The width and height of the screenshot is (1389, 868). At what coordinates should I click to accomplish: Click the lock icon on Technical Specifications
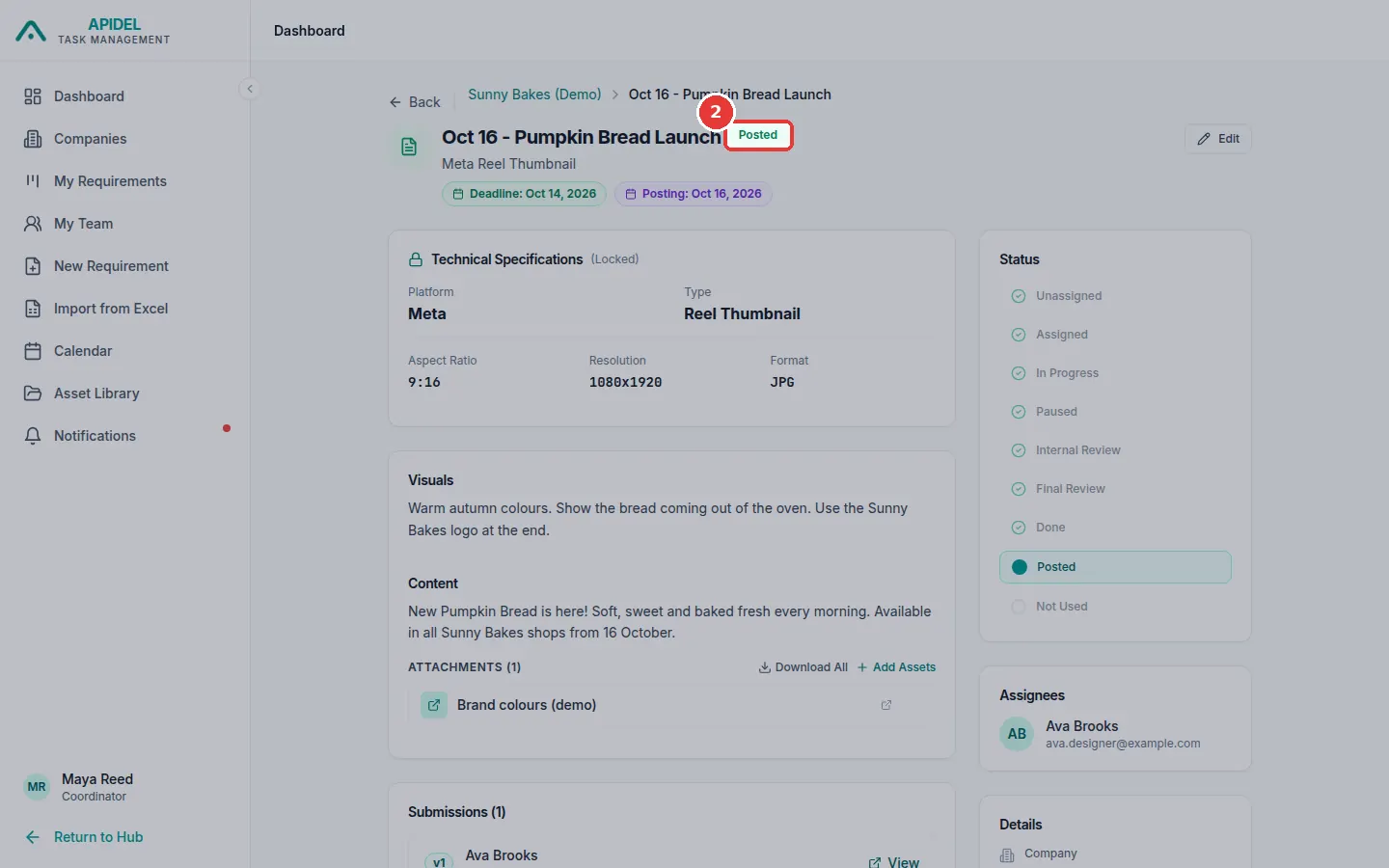click(416, 259)
